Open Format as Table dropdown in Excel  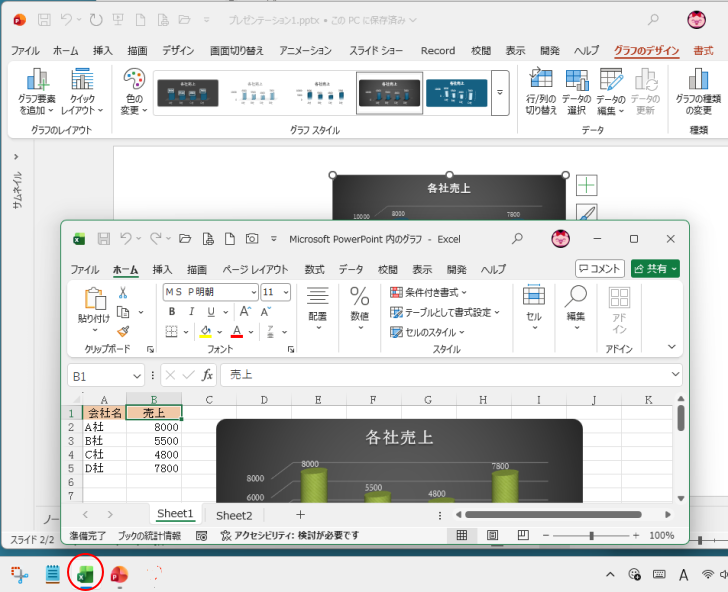444,312
